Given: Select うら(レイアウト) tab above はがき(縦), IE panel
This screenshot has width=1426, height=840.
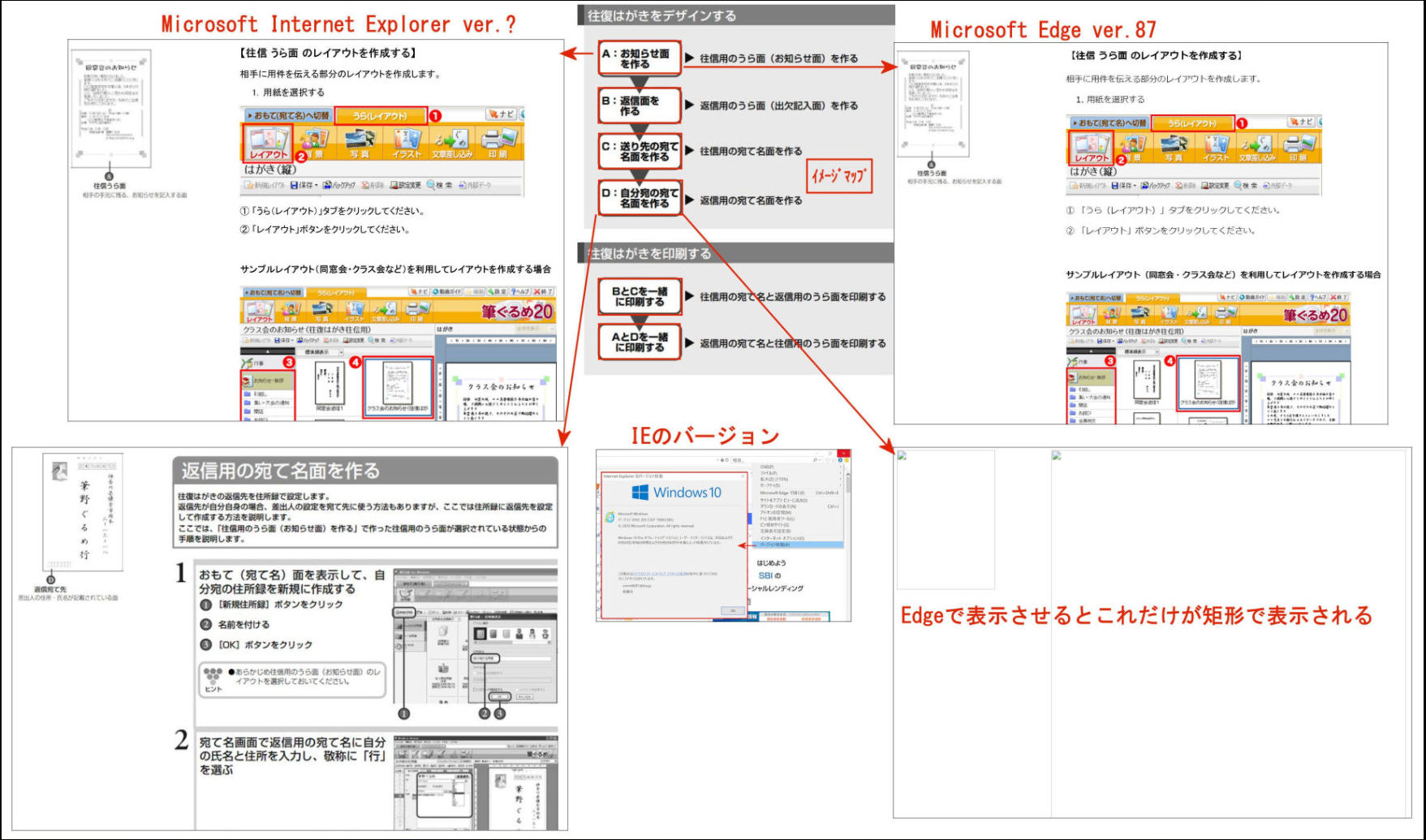Looking at the screenshot, I should (x=380, y=116).
